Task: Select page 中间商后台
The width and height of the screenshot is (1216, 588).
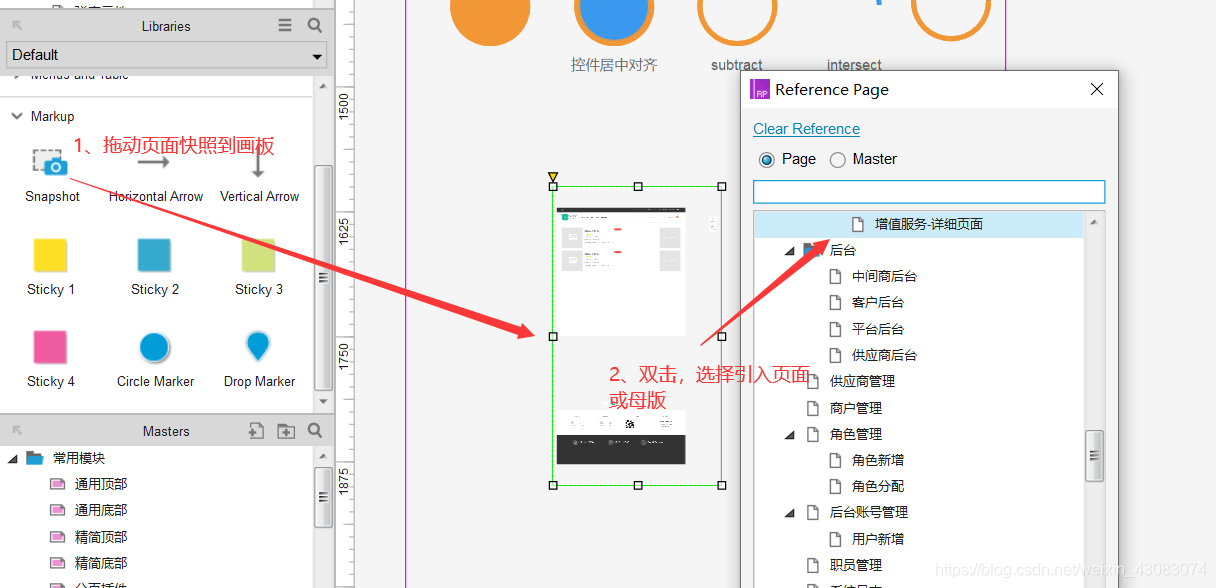Action: coord(884,277)
